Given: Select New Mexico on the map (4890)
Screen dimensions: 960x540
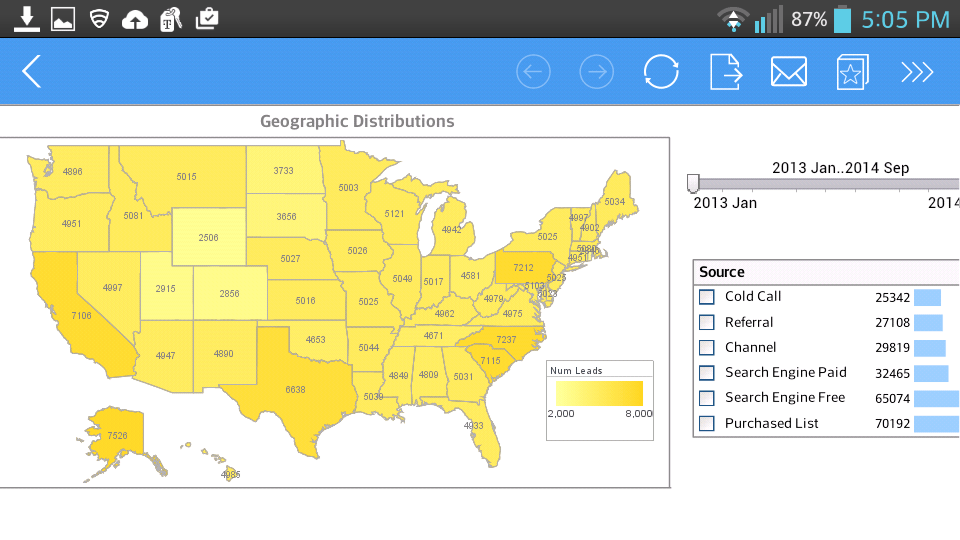Looking at the screenshot, I should 223,353.
